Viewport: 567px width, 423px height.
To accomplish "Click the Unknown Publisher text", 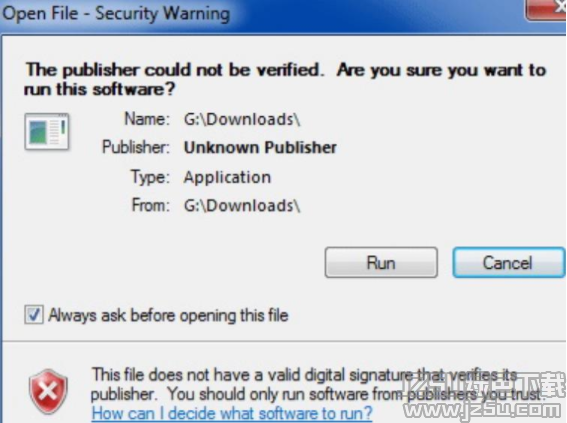I will (x=260, y=148).
